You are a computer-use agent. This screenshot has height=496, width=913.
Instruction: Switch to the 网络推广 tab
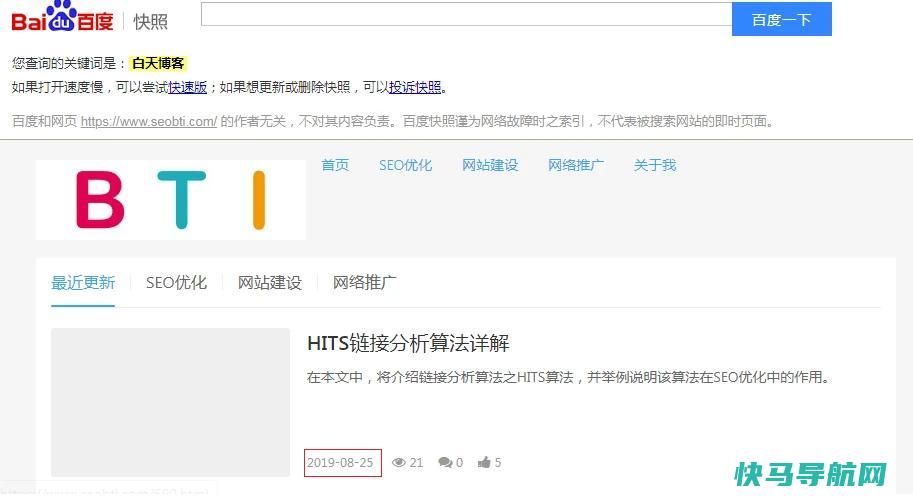point(365,283)
